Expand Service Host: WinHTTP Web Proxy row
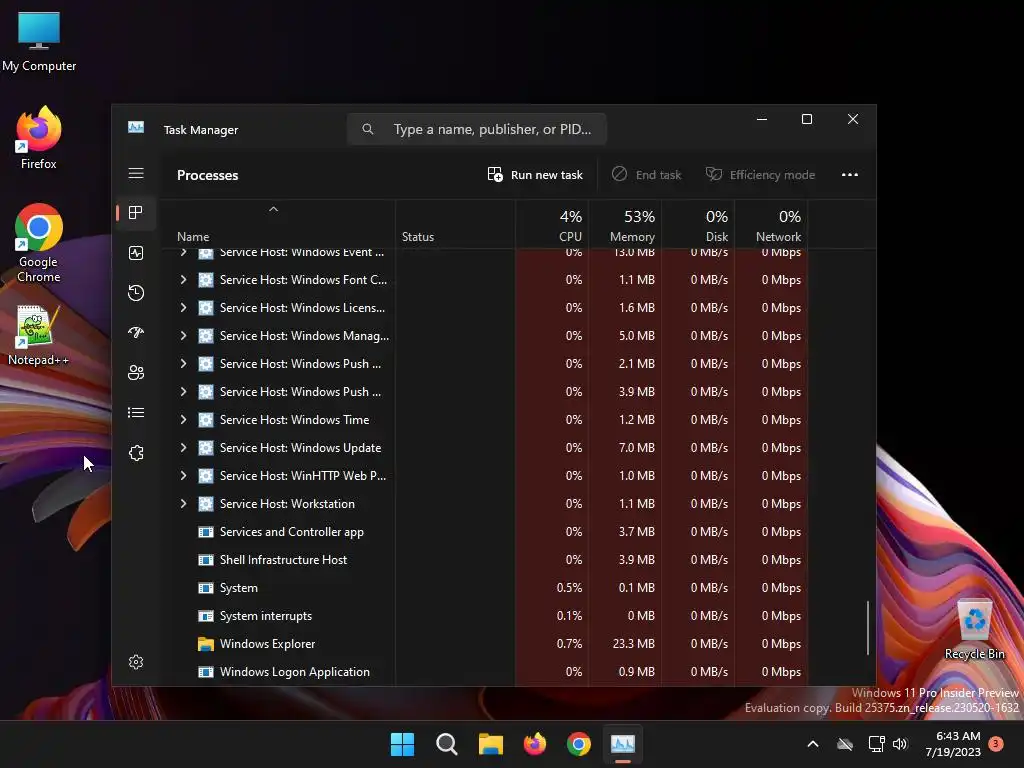This screenshot has height=768, width=1024. [184, 476]
